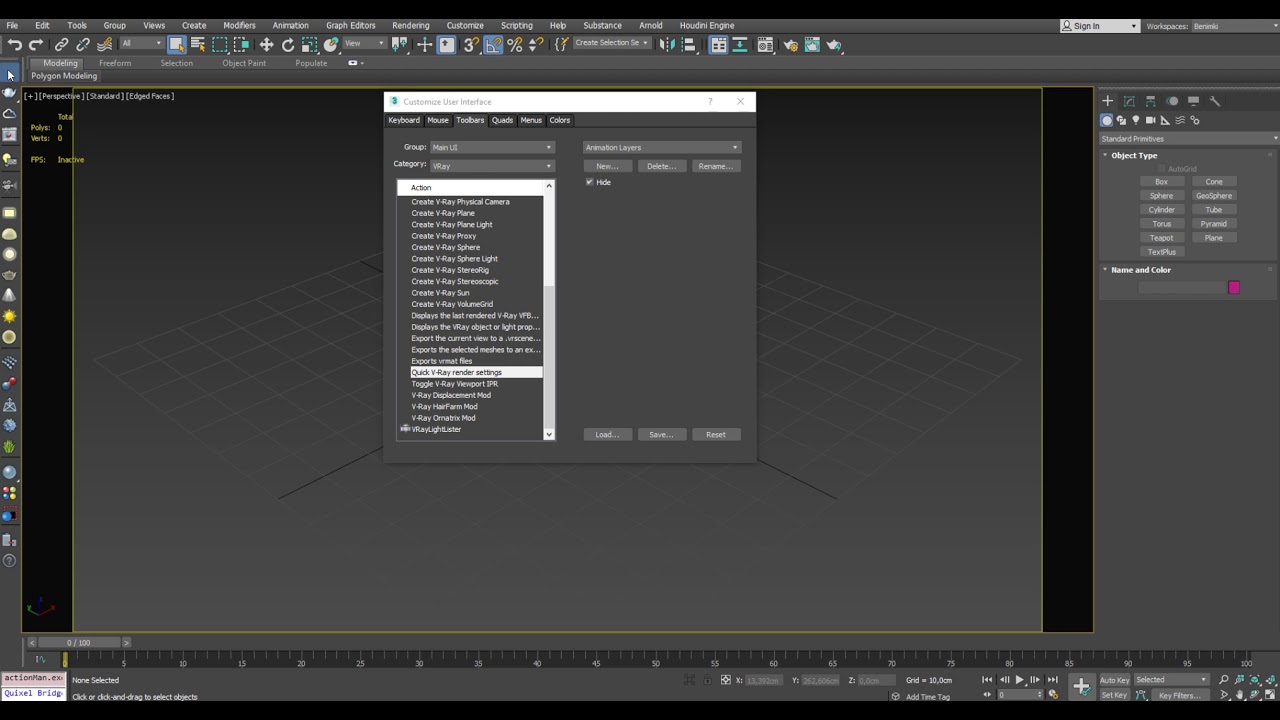
Task: Open the Category dropdown showing VRay
Action: pyautogui.click(x=491, y=166)
